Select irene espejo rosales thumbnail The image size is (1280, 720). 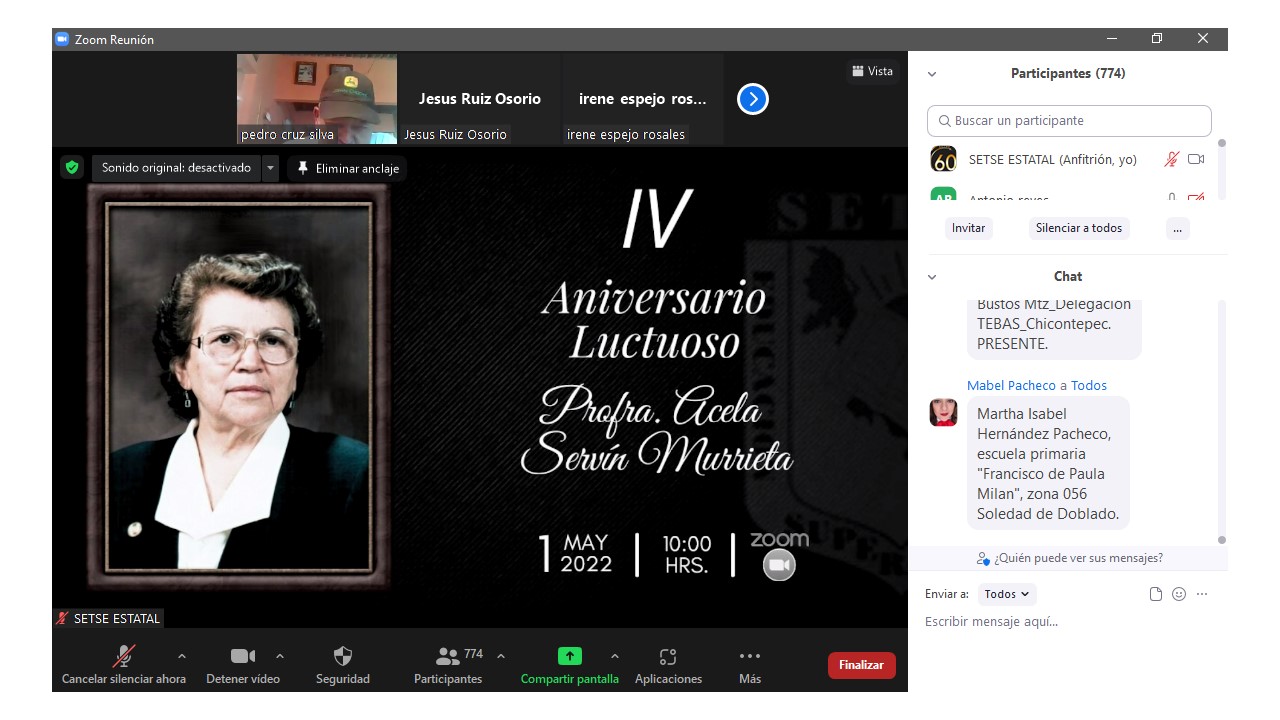(643, 99)
